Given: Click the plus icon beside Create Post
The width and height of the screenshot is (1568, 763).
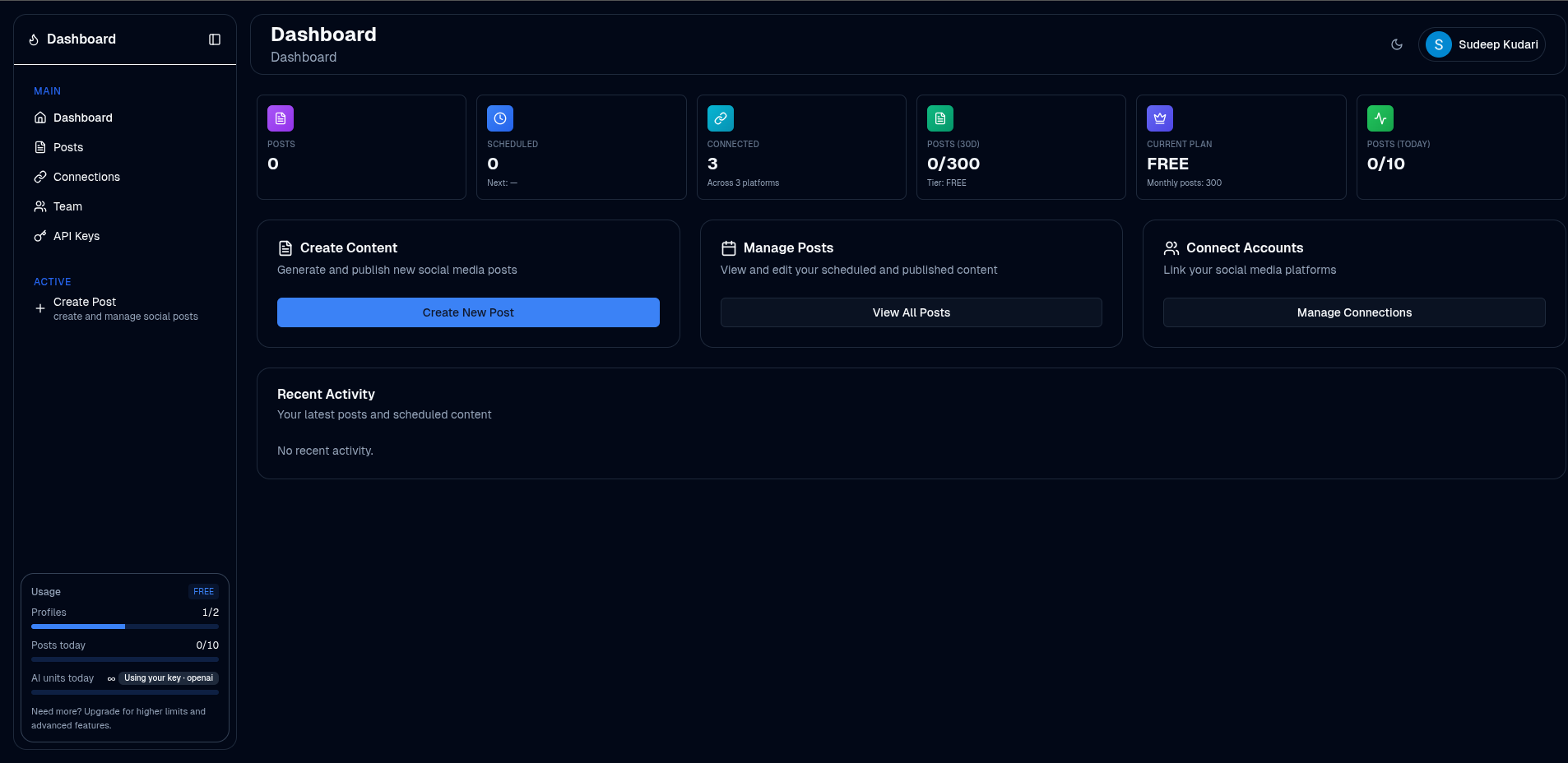Looking at the screenshot, I should pyautogui.click(x=39, y=308).
